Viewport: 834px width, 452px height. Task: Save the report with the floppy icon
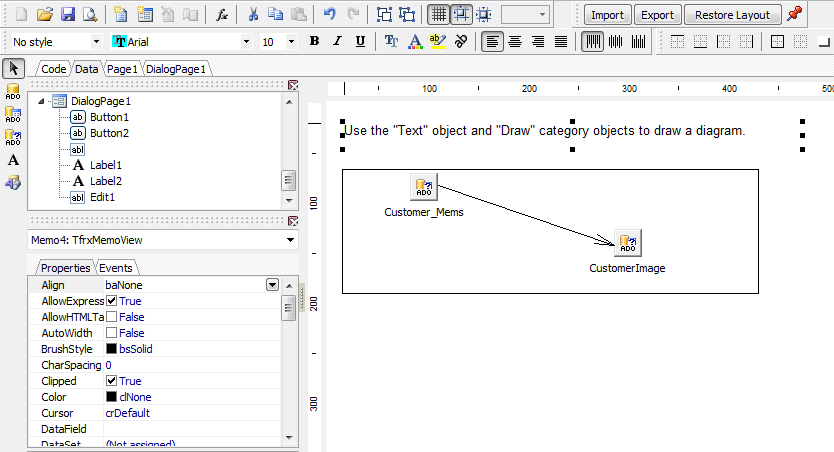(68, 14)
